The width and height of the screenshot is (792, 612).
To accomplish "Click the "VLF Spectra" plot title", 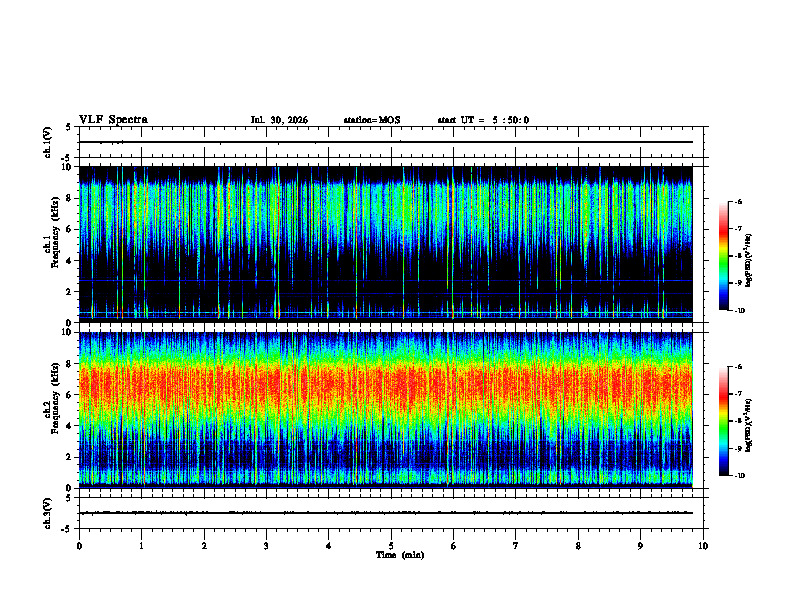I will pos(113,120).
